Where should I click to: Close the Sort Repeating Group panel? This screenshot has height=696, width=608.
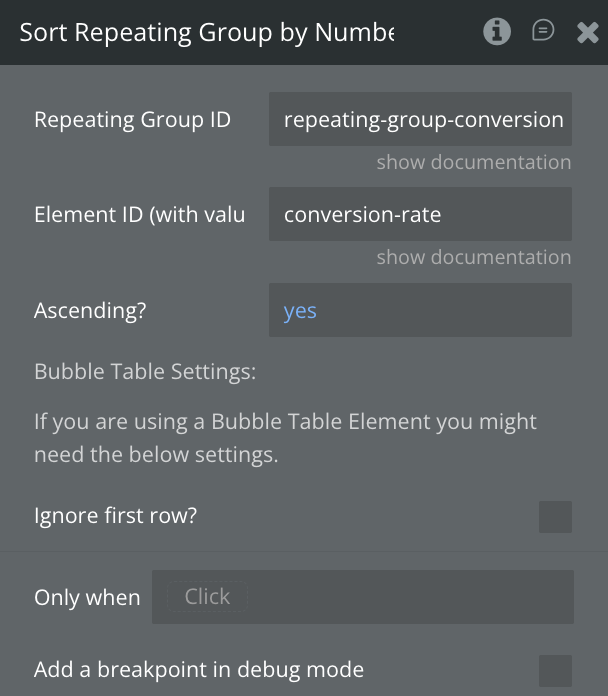(x=588, y=33)
